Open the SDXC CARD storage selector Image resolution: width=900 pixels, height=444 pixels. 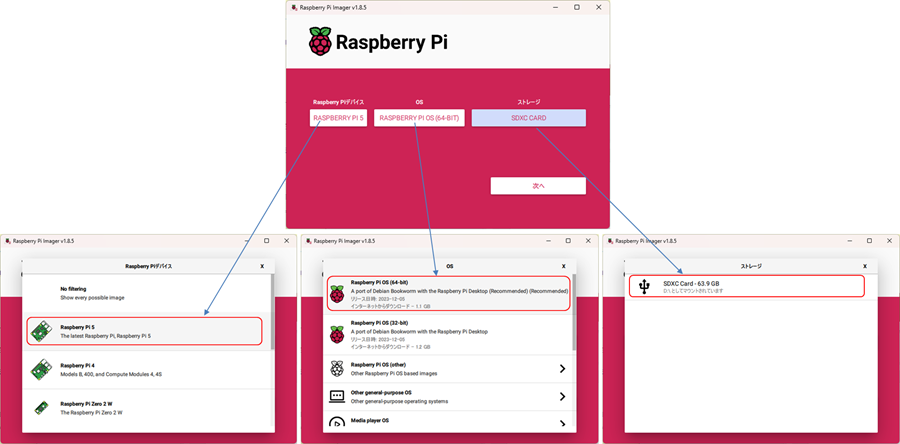[528, 118]
